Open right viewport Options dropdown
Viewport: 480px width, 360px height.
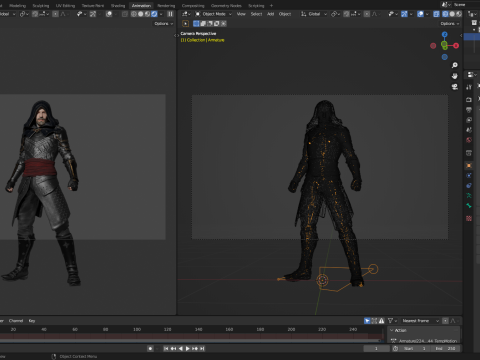click(x=450, y=24)
